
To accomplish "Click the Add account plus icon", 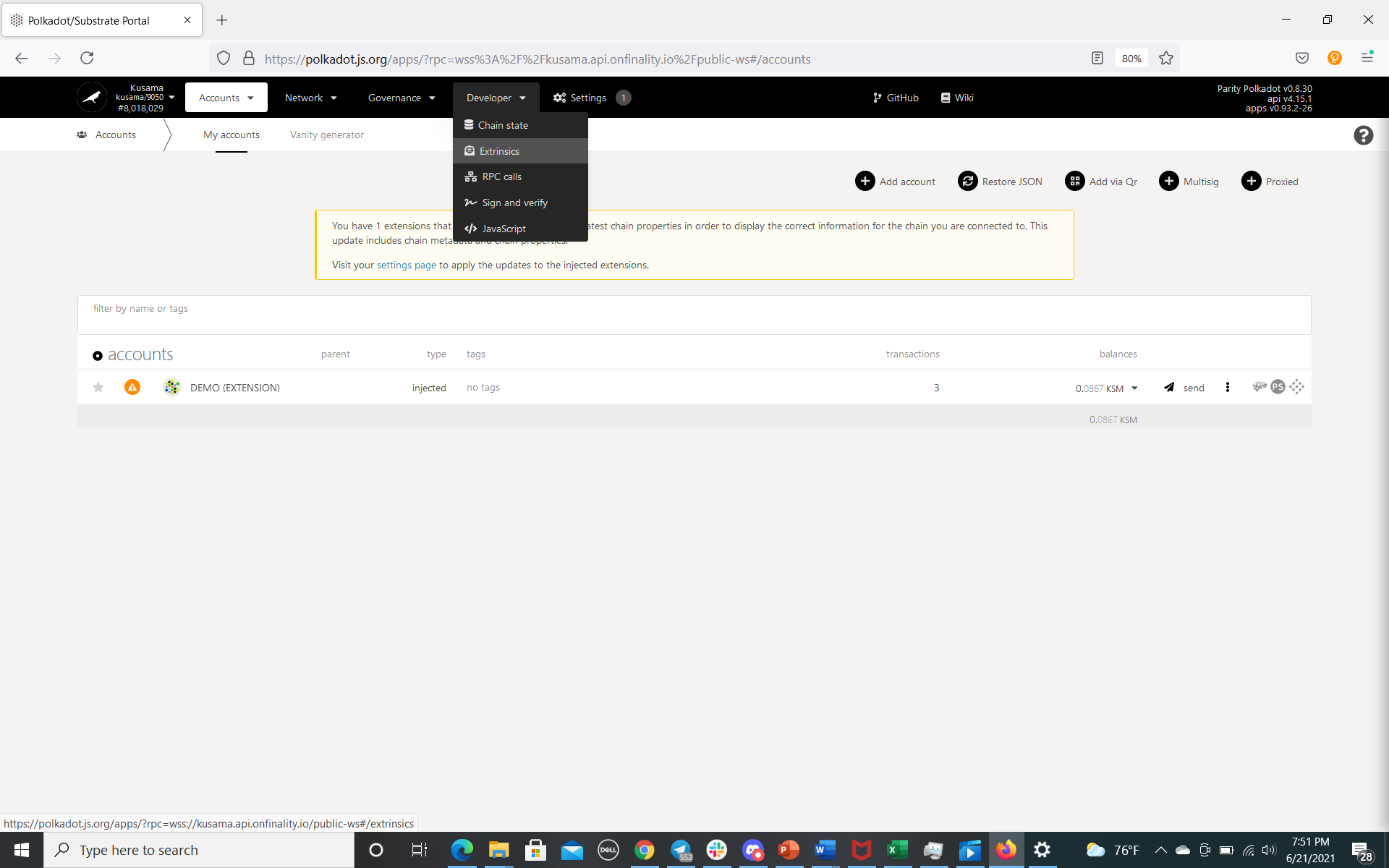I will (865, 182).
